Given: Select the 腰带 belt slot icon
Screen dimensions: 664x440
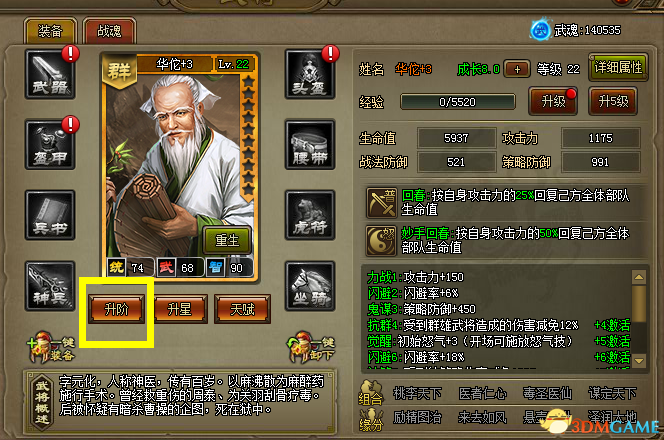Looking at the screenshot, I should (310, 145).
